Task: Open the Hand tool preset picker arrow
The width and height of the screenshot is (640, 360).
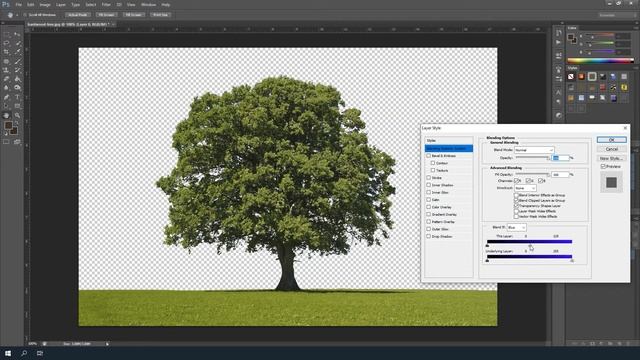Action: (17, 15)
